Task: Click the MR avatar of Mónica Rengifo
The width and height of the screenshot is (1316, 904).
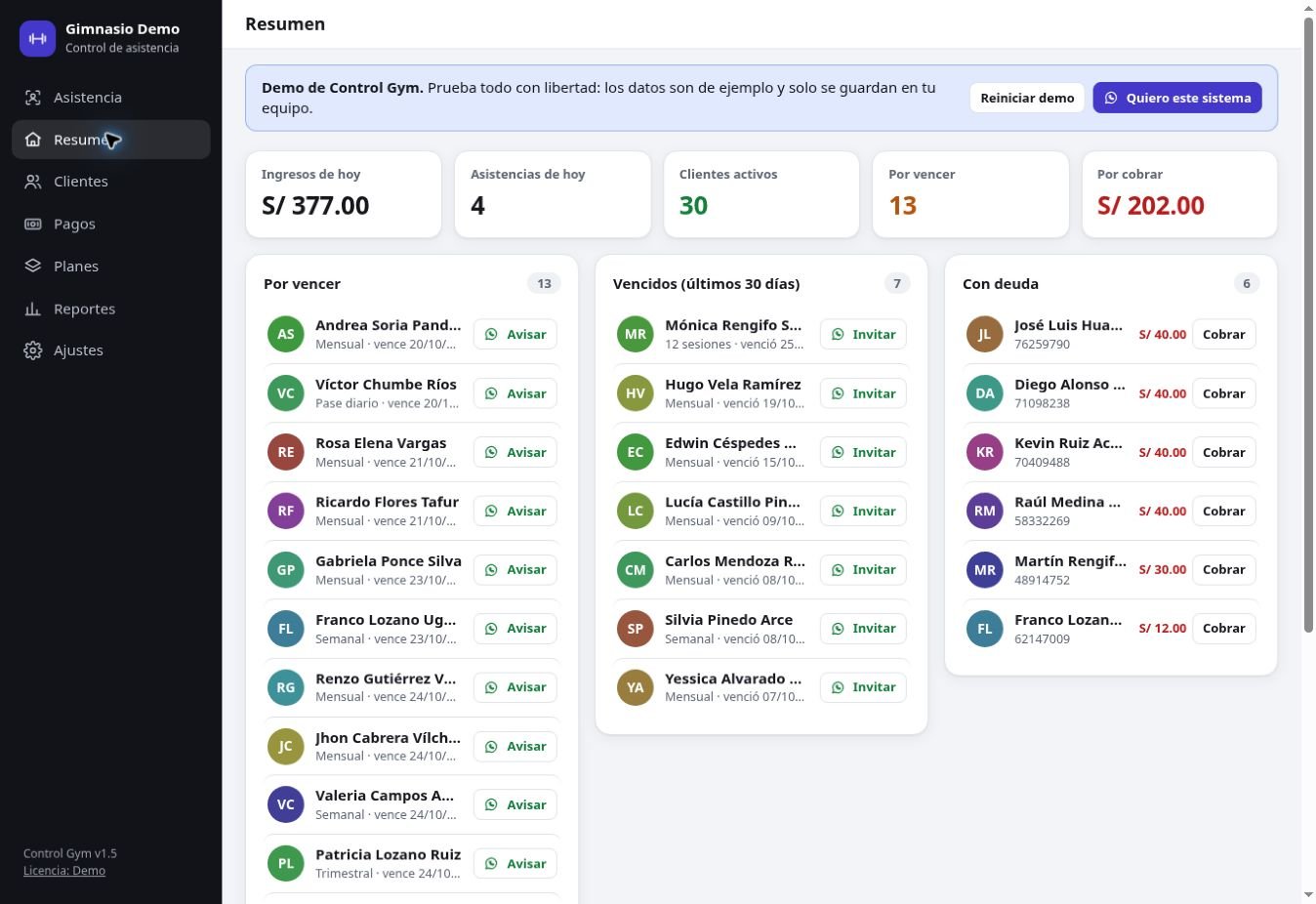Action: [x=636, y=334]
